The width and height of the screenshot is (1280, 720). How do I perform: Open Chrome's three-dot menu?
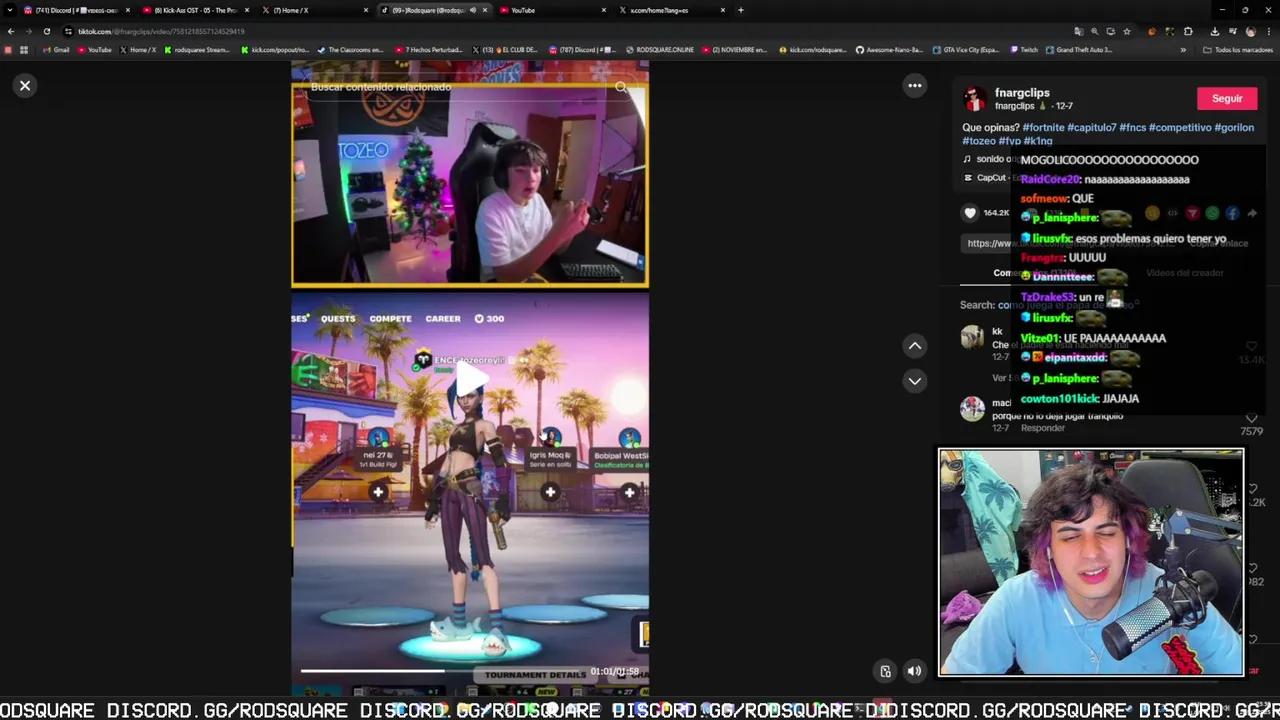1270,31
